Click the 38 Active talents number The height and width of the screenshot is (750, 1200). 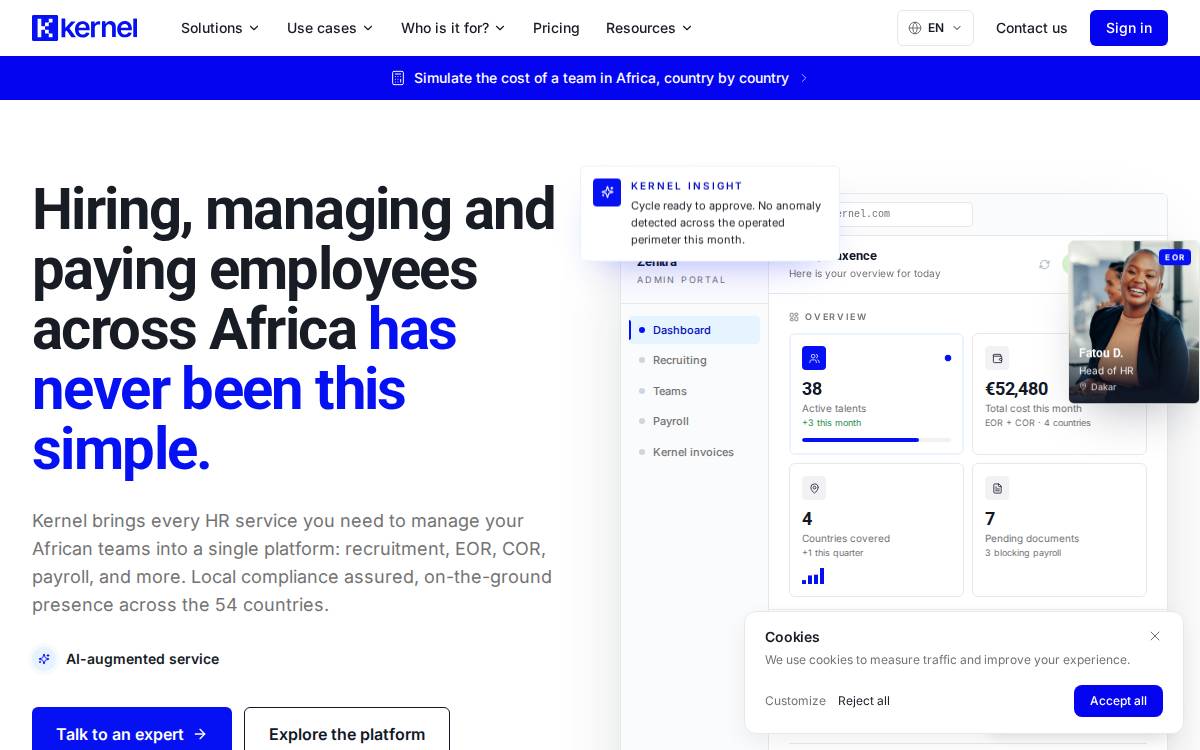812,389
